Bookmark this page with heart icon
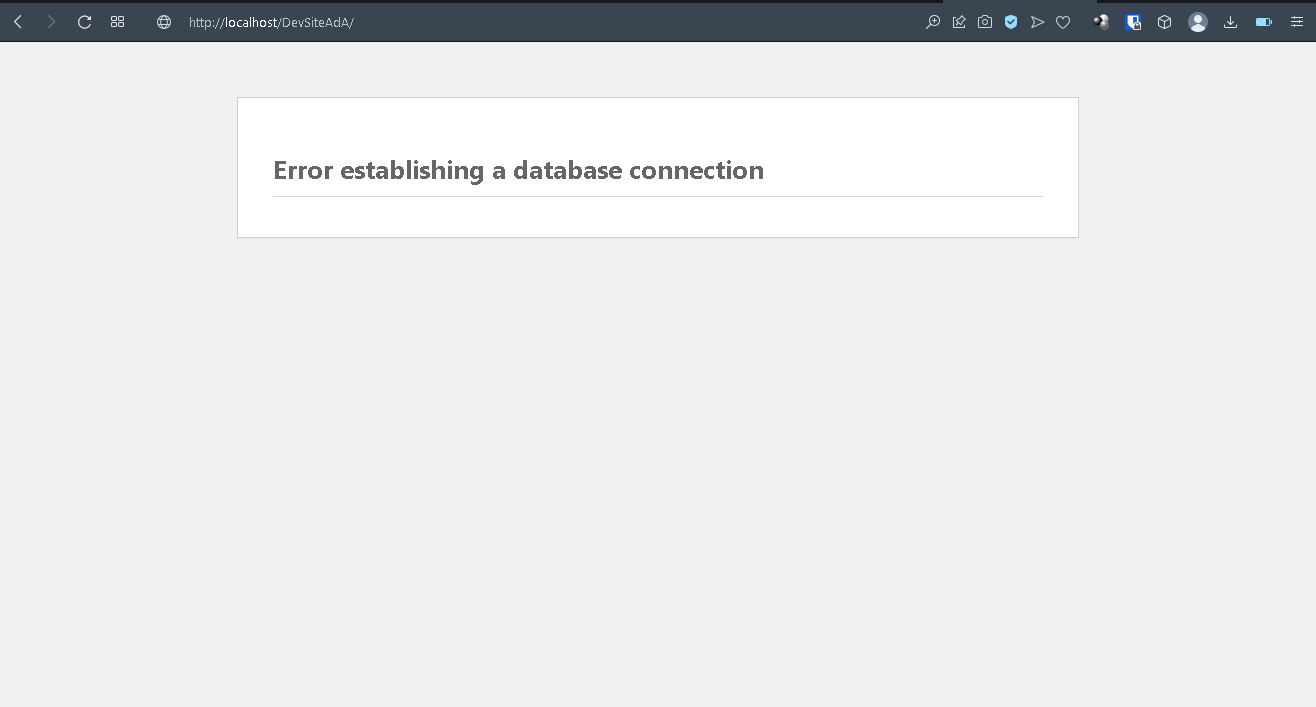The image size is (1316, 707). pyautogui.click(x=1063, y=22)
